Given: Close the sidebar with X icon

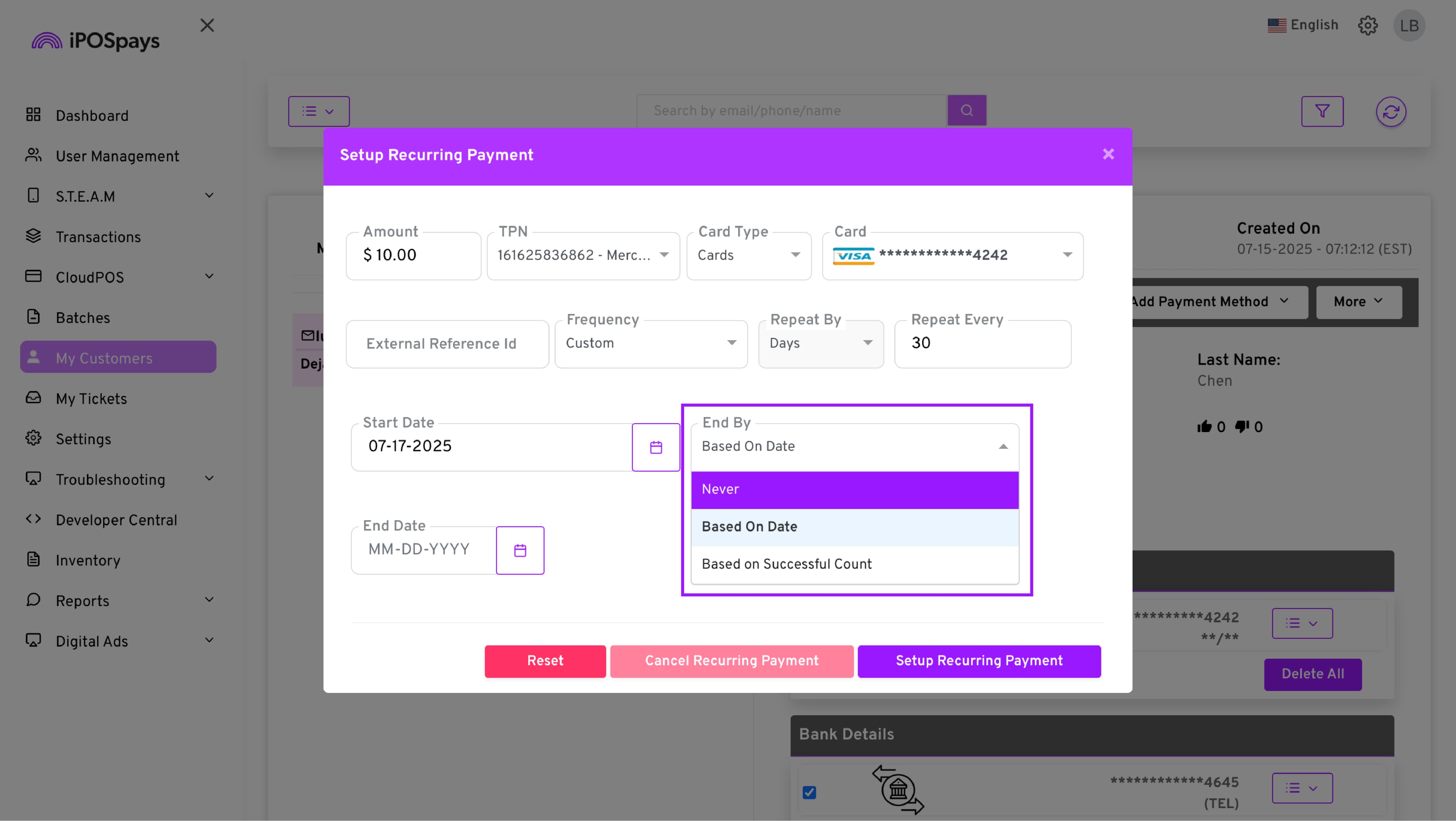Looking at the screenshot, I should 207,25.
